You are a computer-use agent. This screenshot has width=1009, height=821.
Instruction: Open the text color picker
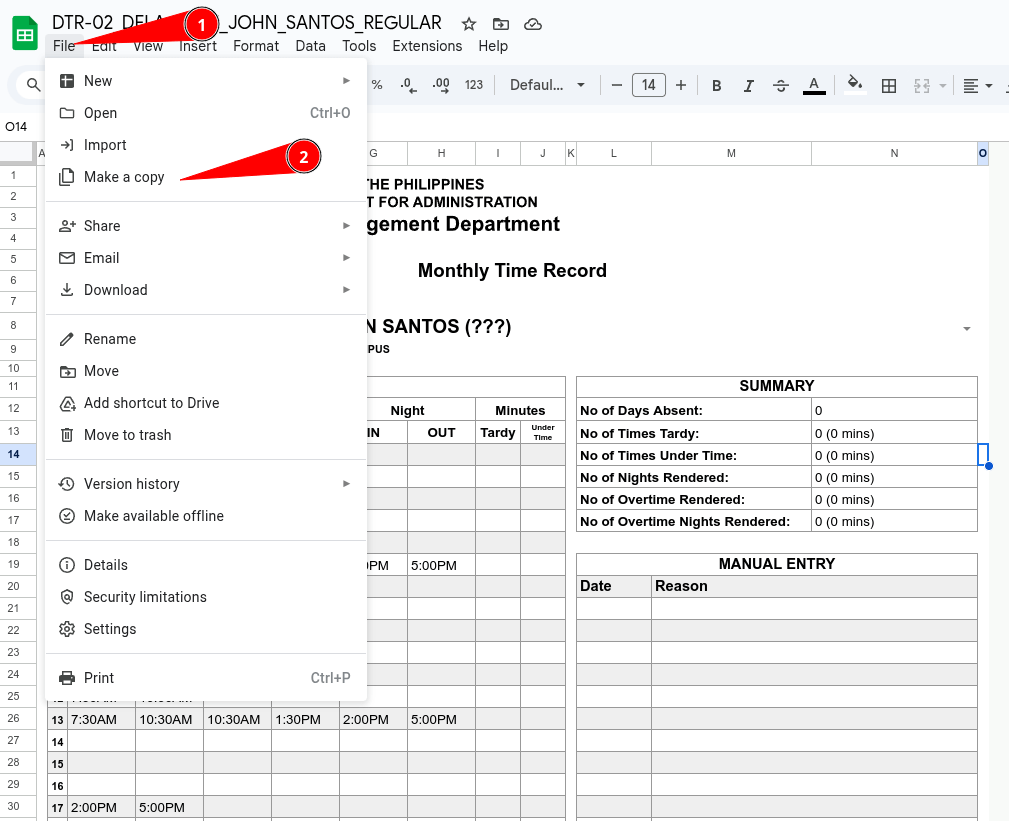click(x=814, y=86)
